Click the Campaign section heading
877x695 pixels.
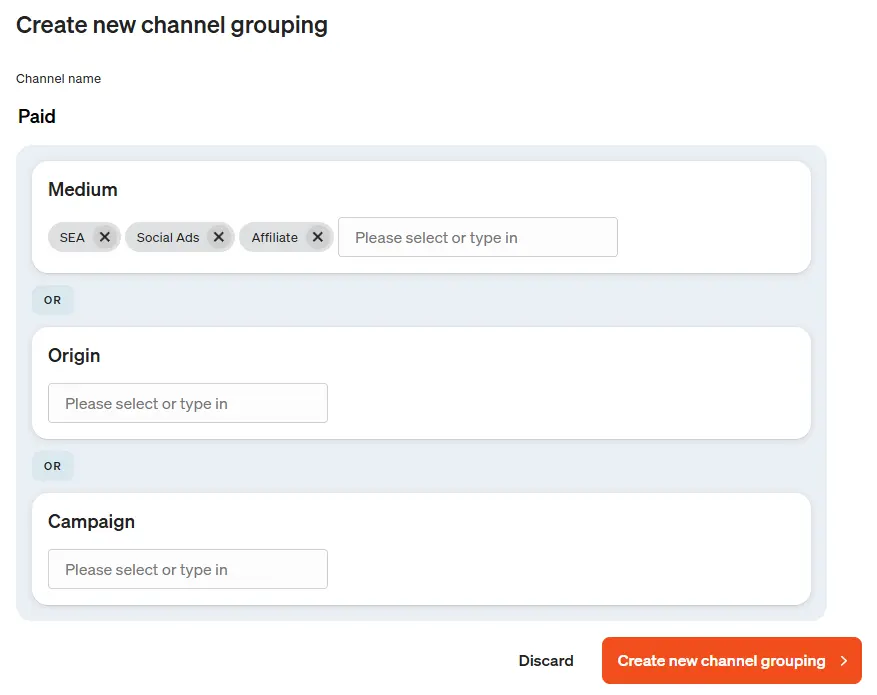(91, 522)
